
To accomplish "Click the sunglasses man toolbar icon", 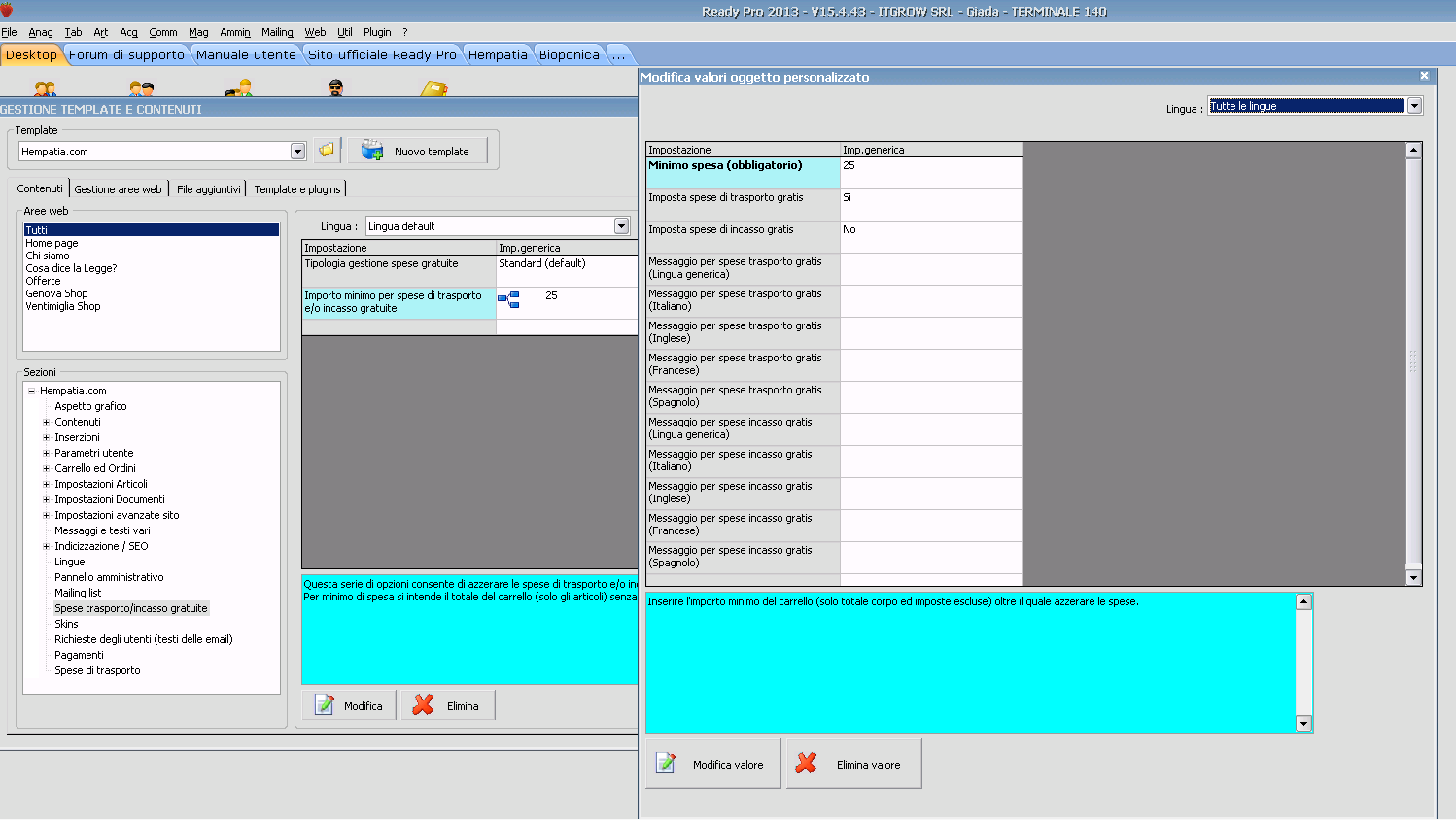I will click(x=336, y=88).
